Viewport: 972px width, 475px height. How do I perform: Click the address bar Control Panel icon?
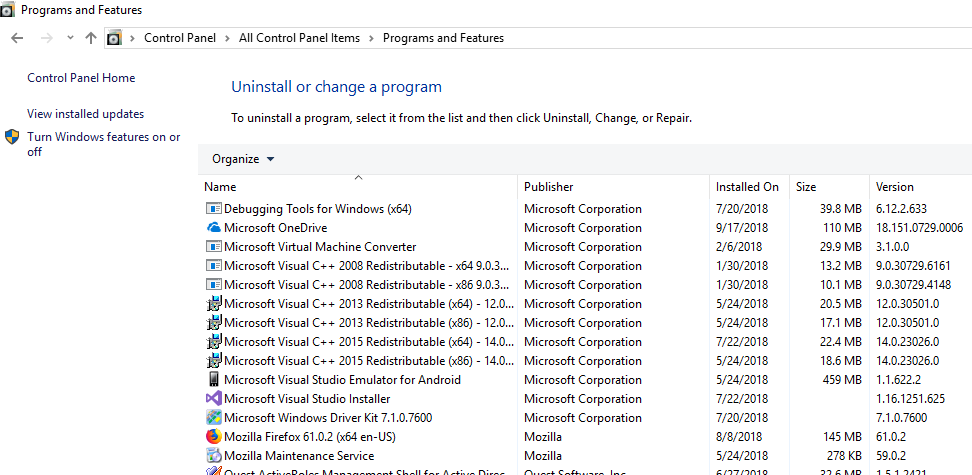point(113,38)
